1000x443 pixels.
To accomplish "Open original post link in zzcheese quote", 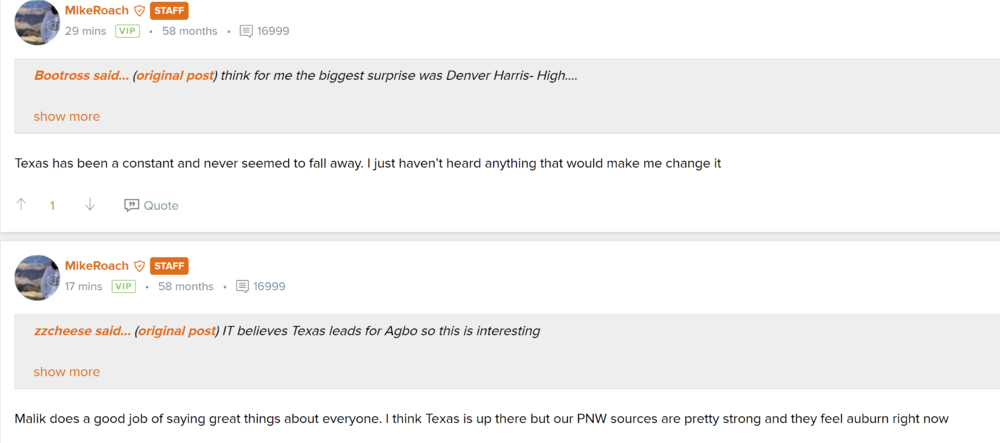I will (176, 330).
